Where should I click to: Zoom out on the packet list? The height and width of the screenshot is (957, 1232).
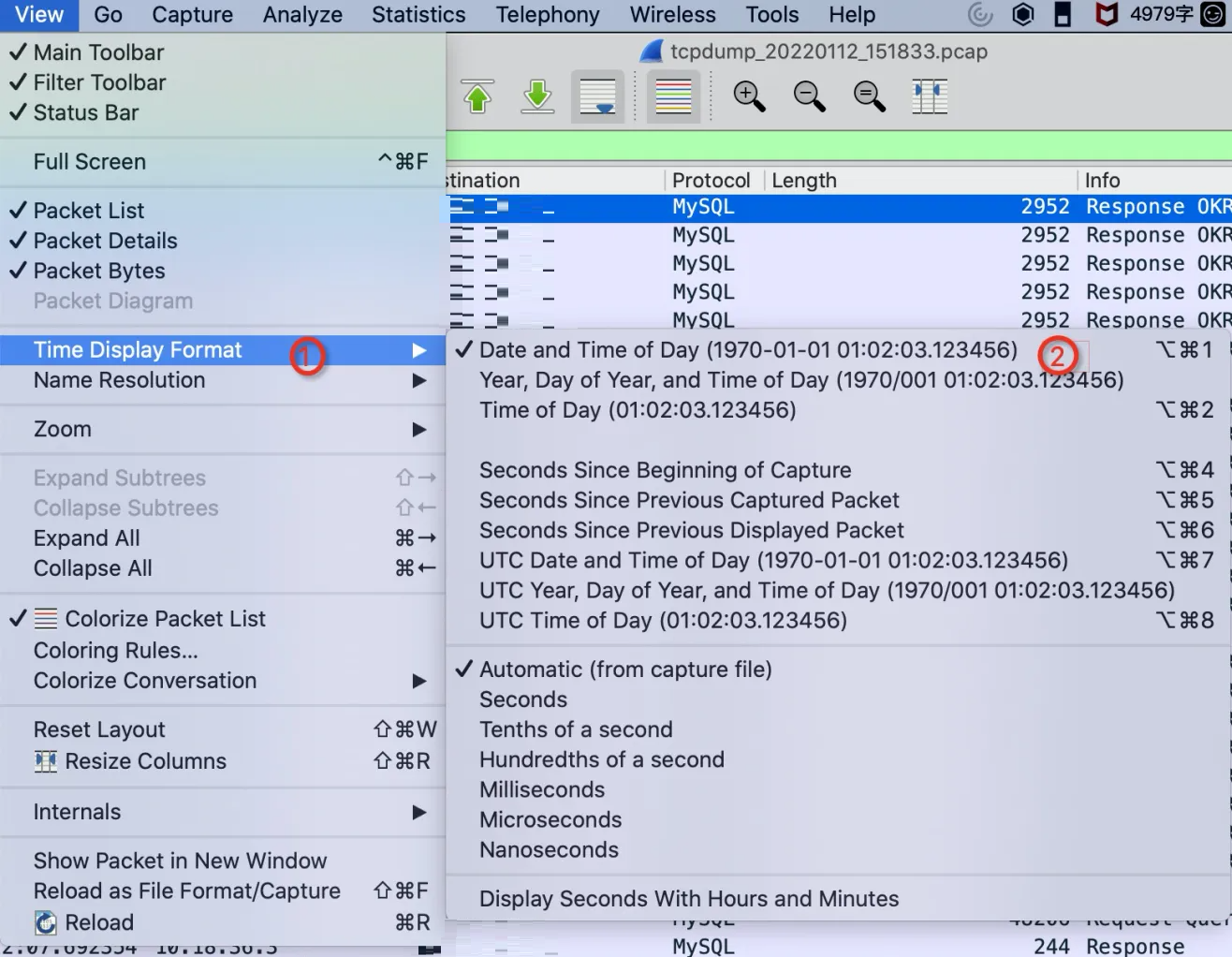coord(809,96)
